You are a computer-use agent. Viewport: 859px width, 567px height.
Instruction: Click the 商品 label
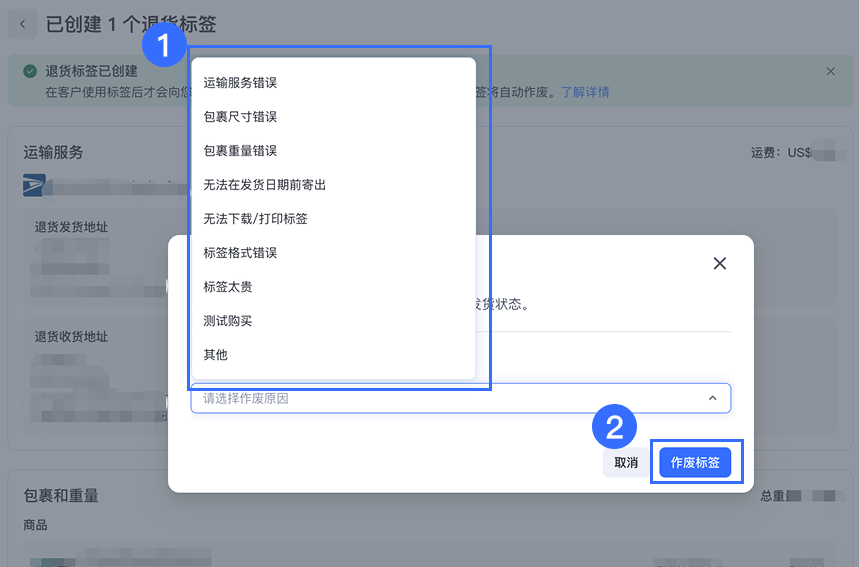pos(35,525)
